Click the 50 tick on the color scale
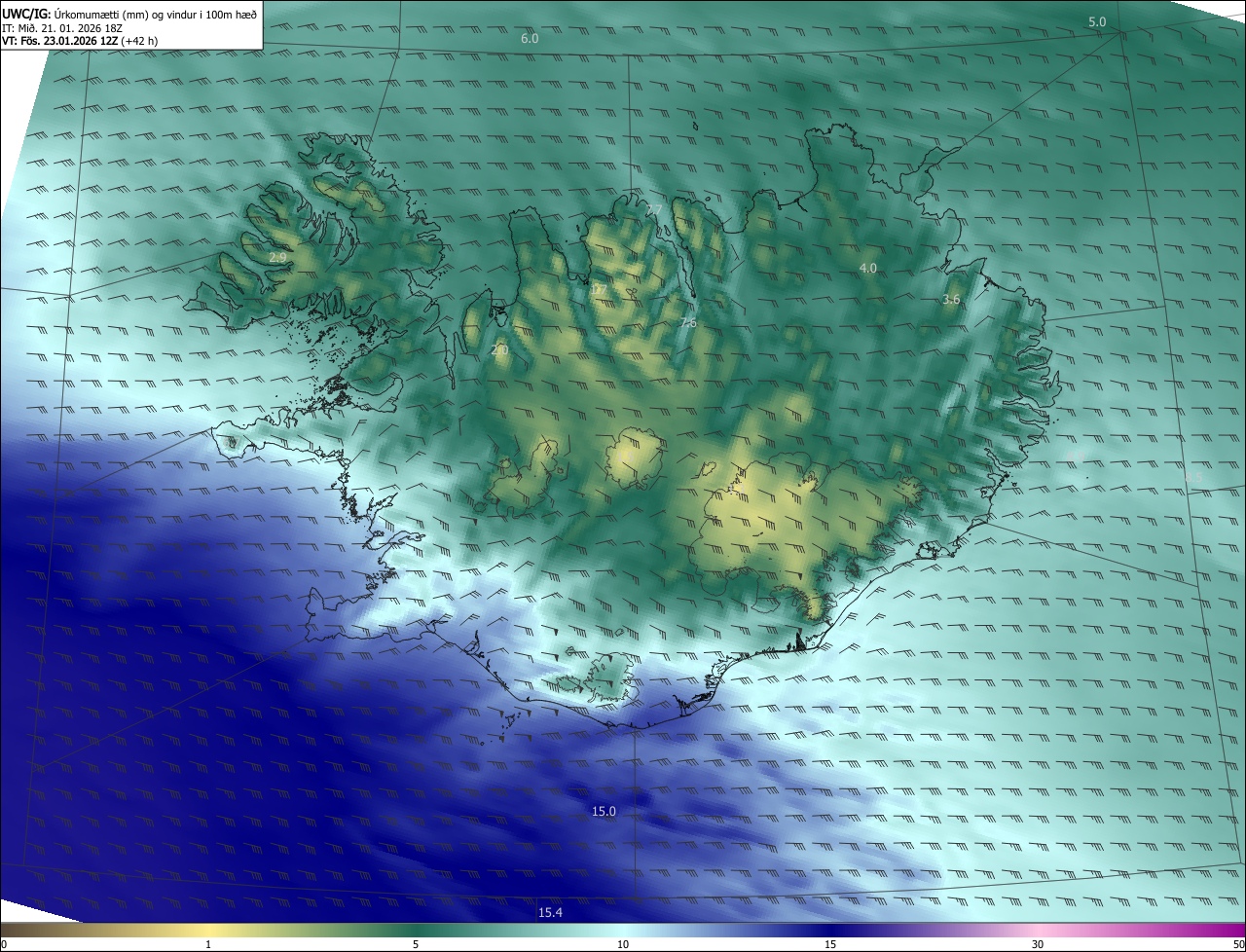Screen dimensions: 1246x952 click(1238, 944)
